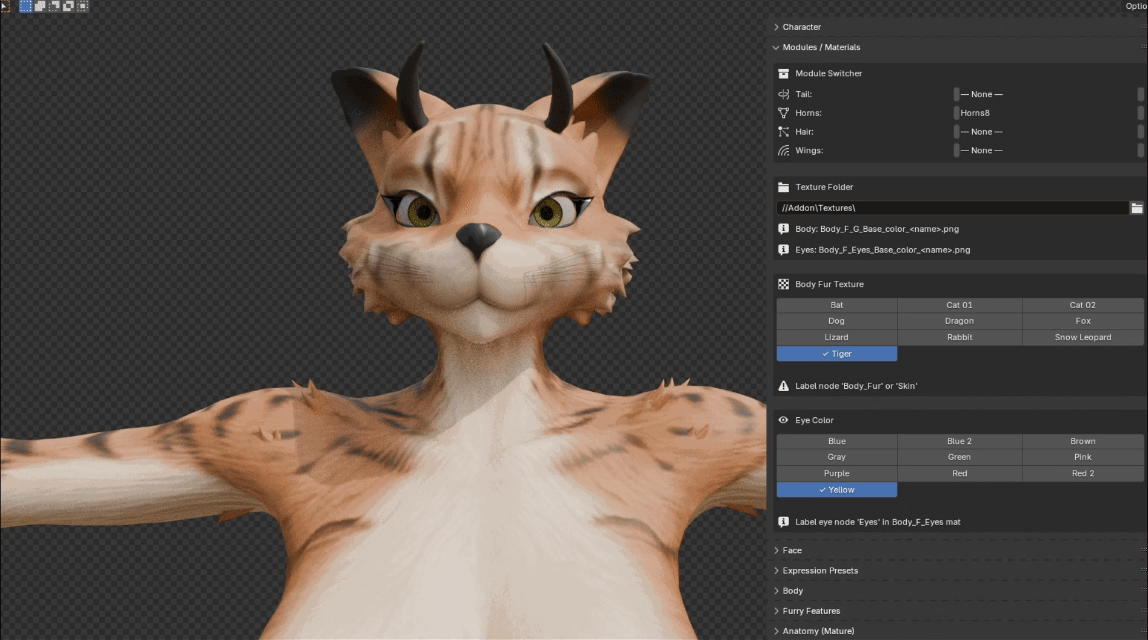
Task: Choose the Purple eye color
Action: (837, 474)
